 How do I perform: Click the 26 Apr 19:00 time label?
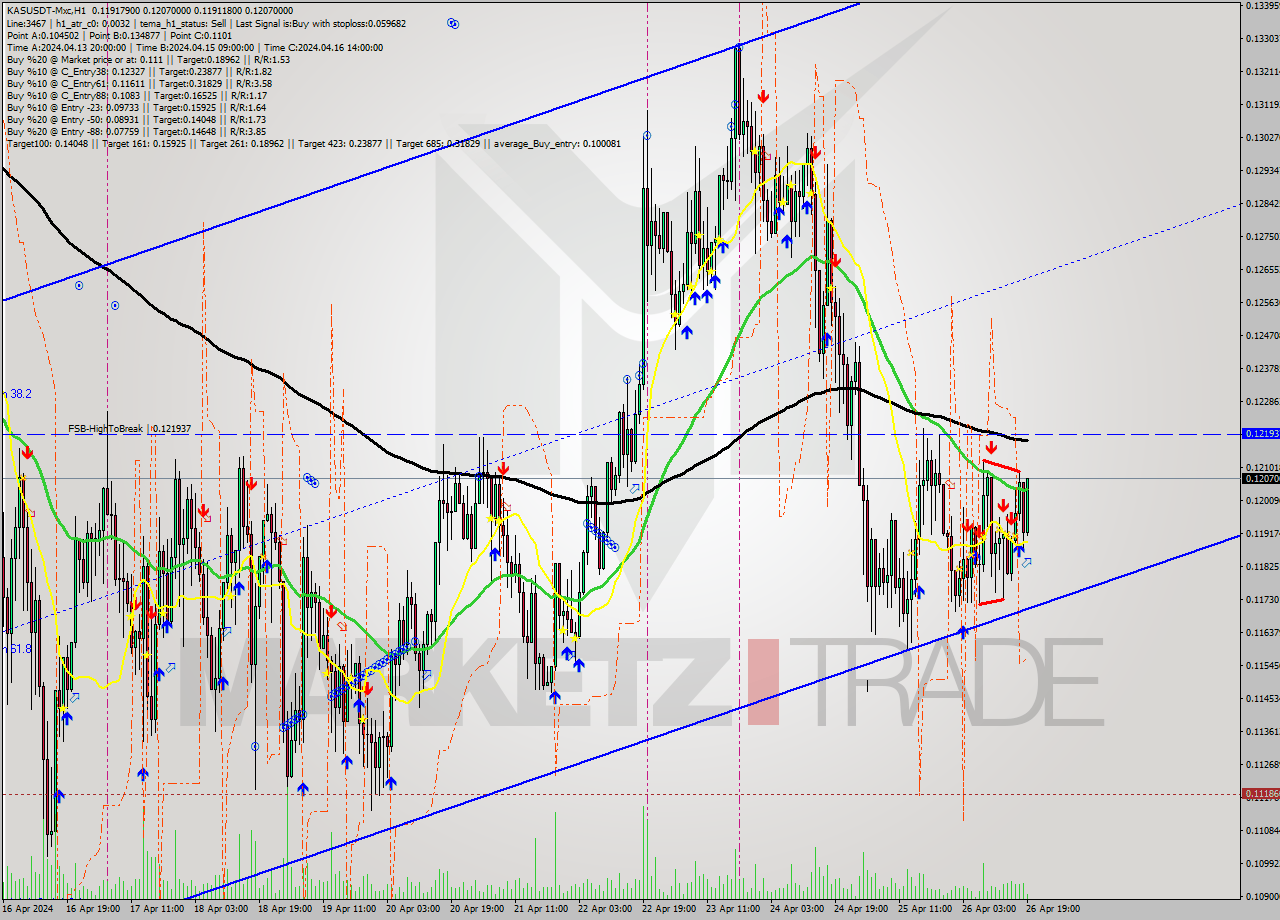pos(1052,909)
